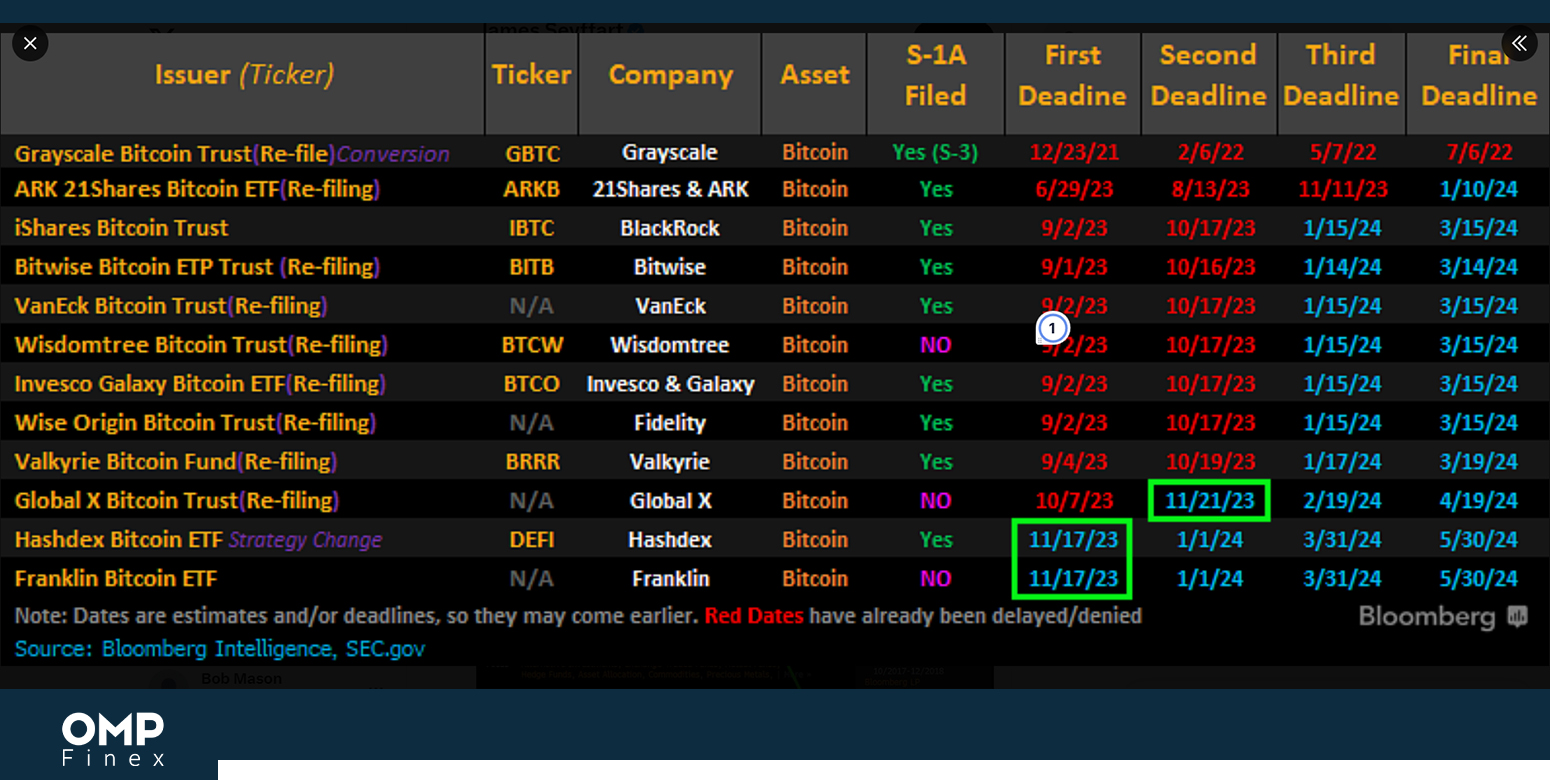This screenshot has height=780, width=1550.
Task: Click the 'BRRR' ticker cell
Action: tap(532, 462)
